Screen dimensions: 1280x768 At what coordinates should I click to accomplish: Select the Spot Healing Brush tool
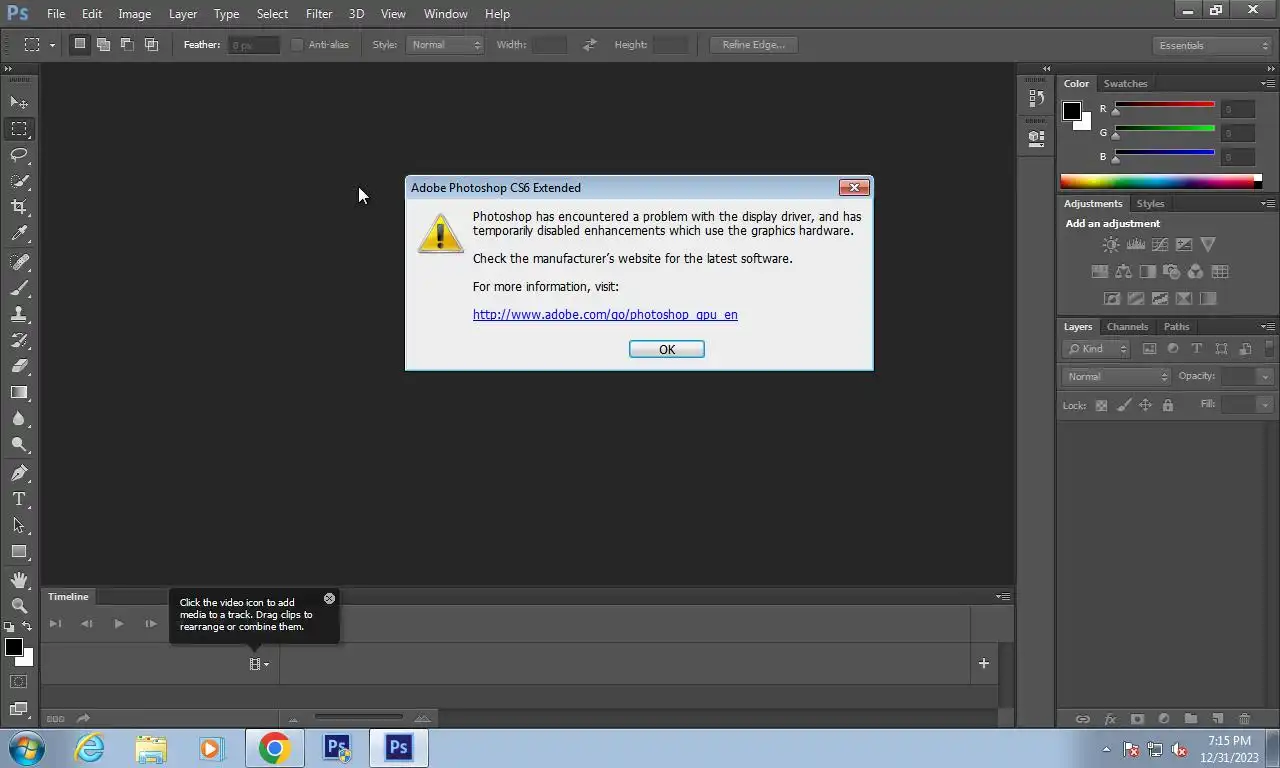tap(19, 262)
